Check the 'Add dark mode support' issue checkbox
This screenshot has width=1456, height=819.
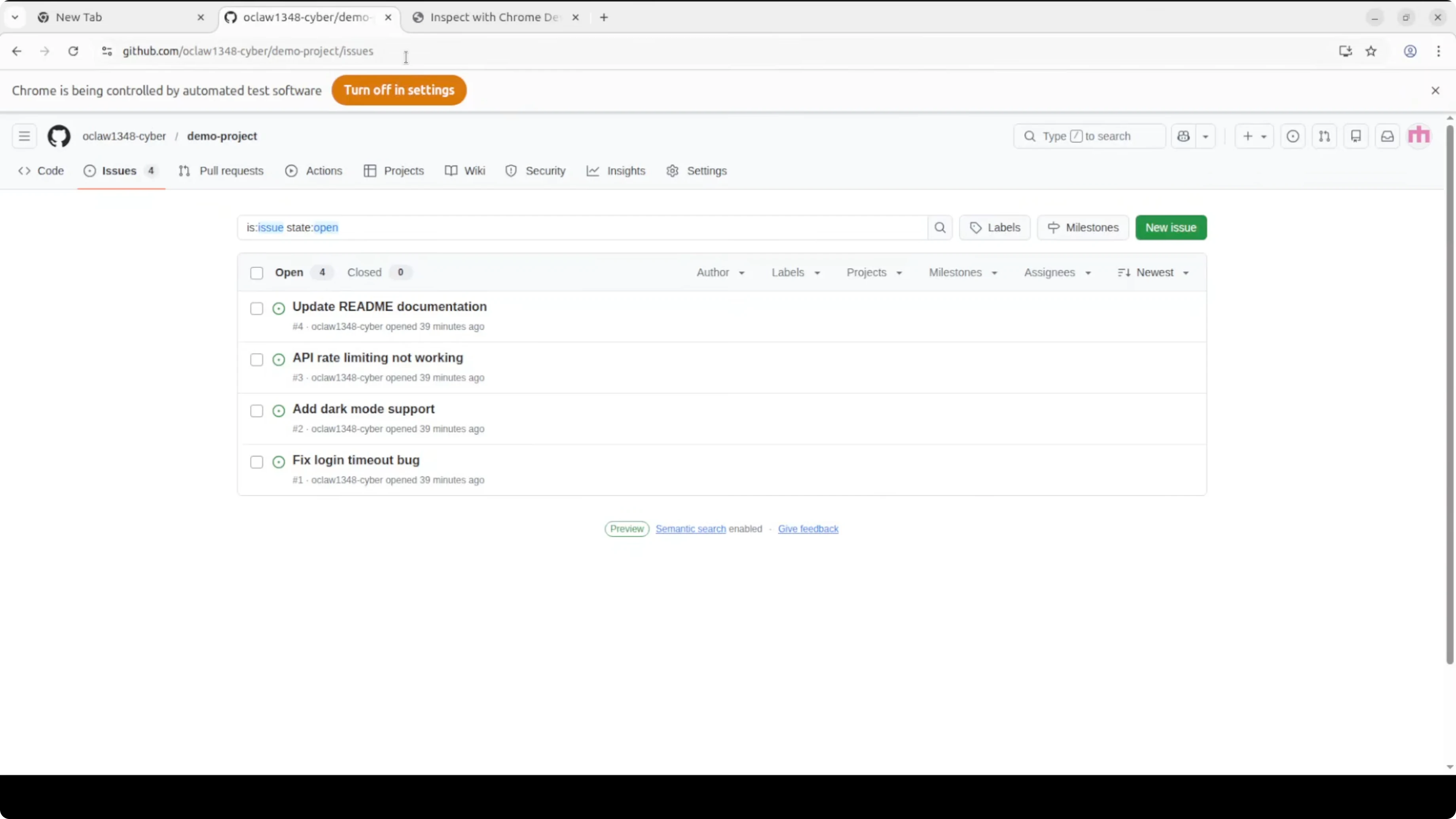[256, 411]
